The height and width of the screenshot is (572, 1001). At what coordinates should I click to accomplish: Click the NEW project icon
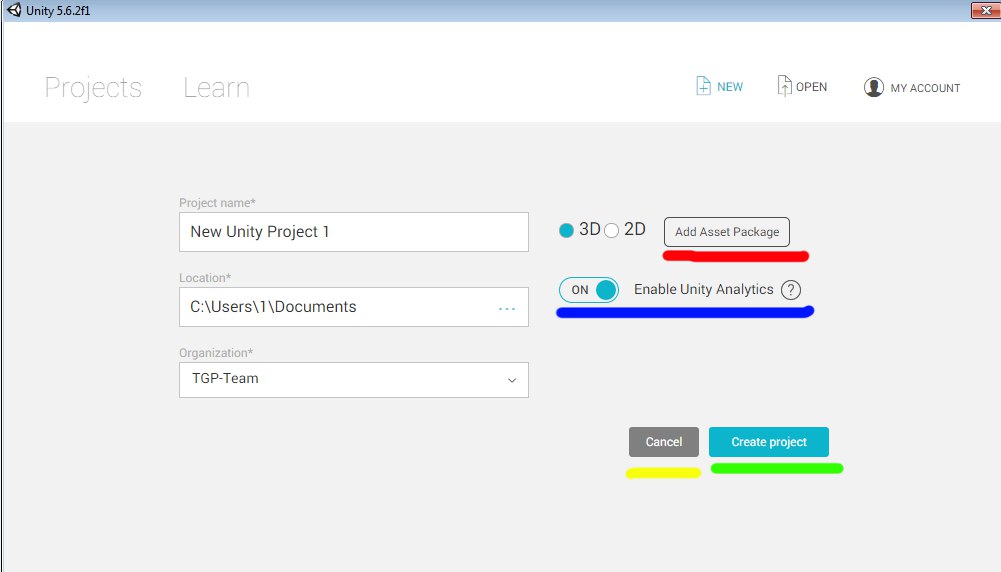point(703,86)
